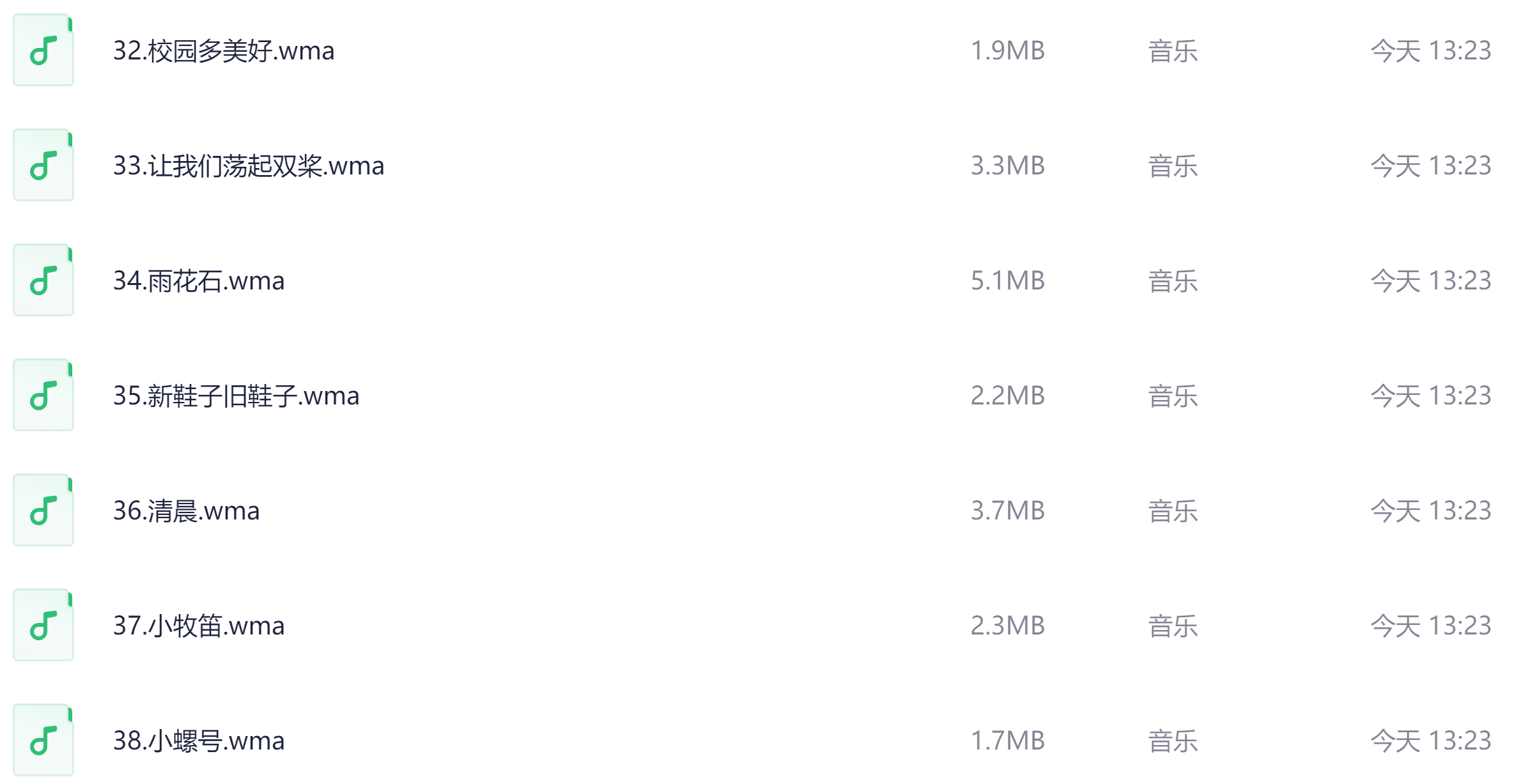
Task: Click the music icon beside 34.雨花石.wma
Action: 43,281
